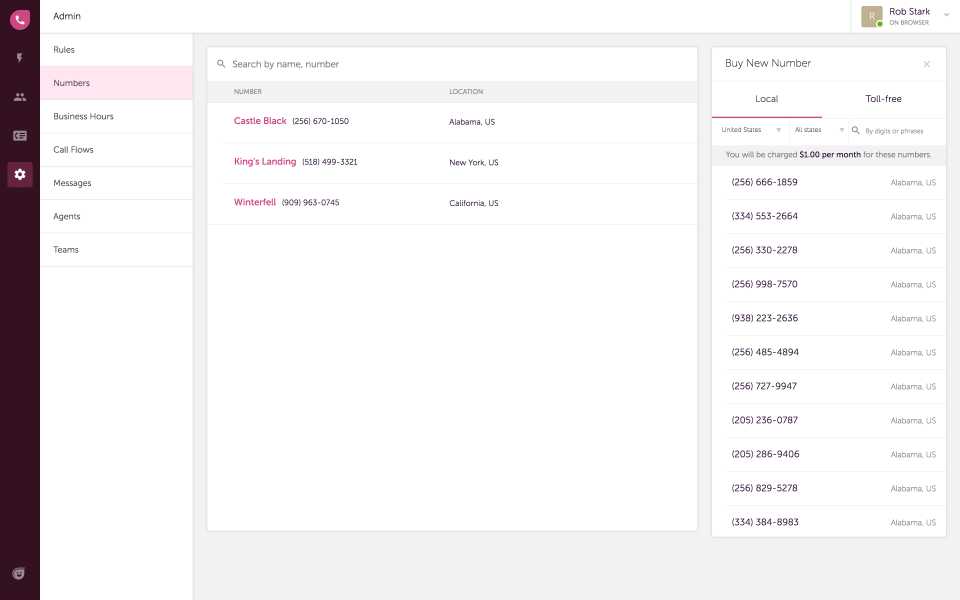Select the settings gear icon
Viewport: 960px width, 600px height.
point(19,174)
